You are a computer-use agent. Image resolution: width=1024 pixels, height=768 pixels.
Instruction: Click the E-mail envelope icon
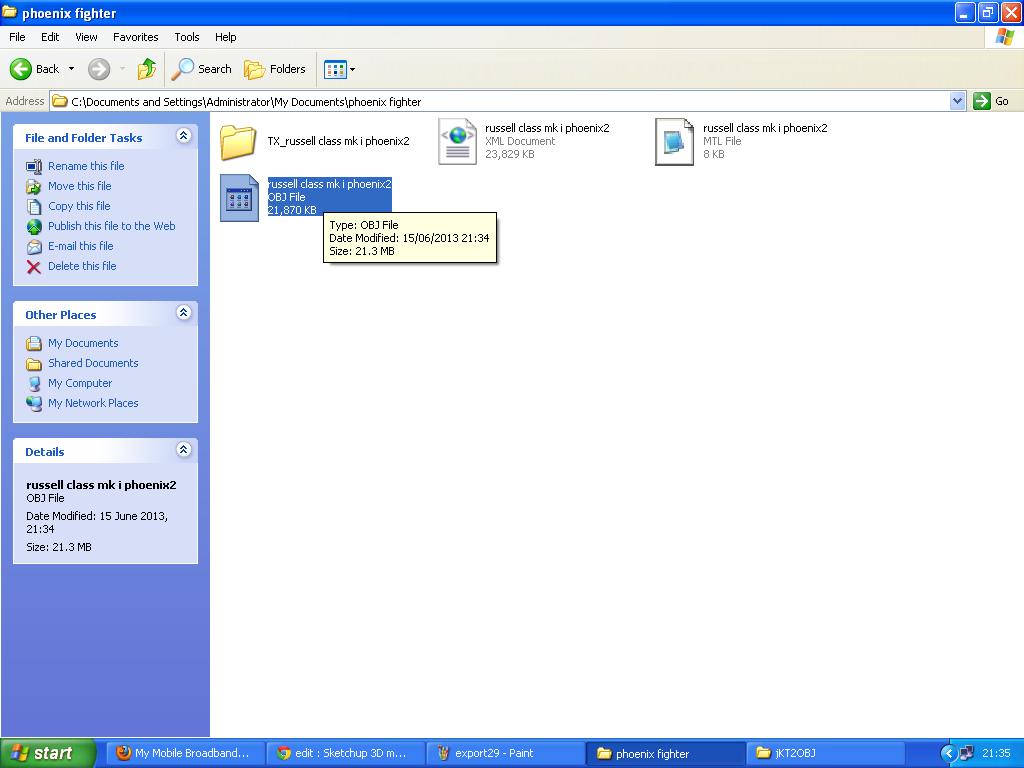(34, 247)
